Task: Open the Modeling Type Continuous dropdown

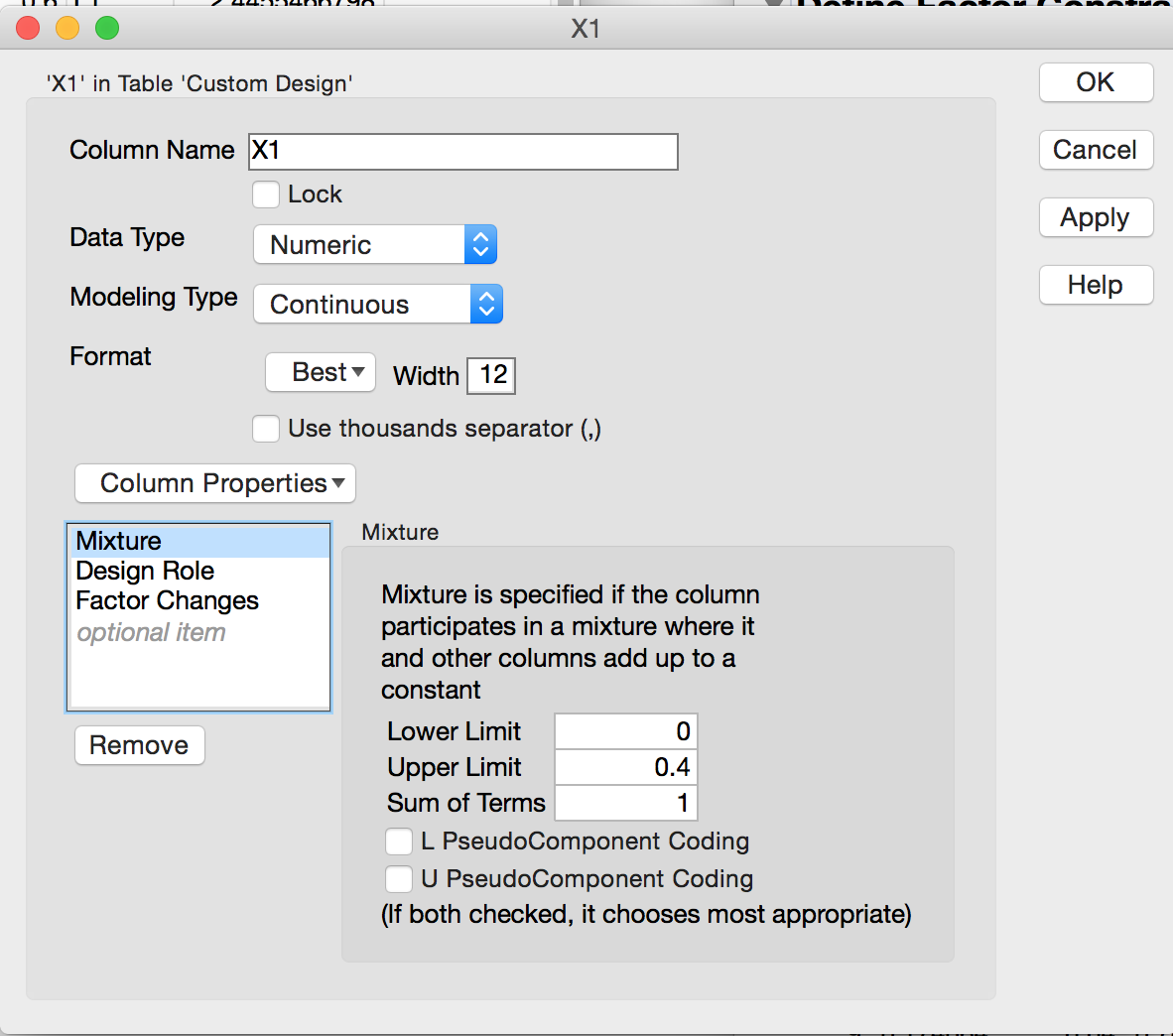Action: (x=378, y=305)
